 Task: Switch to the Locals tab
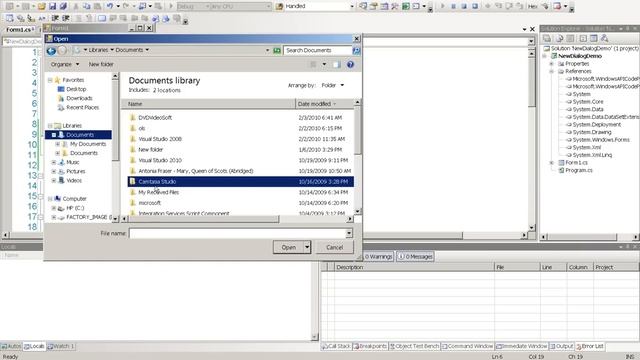(x=34, y=347)
